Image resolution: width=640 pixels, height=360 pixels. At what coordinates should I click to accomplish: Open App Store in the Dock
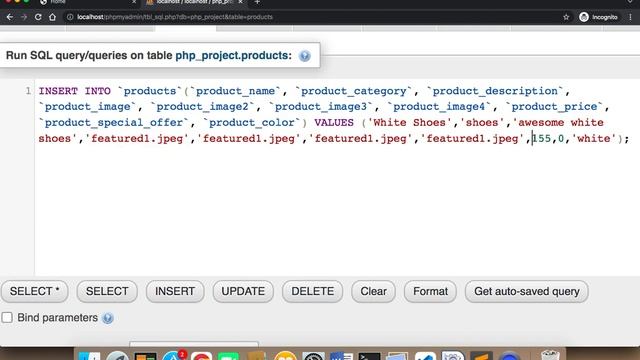point(173,356)
